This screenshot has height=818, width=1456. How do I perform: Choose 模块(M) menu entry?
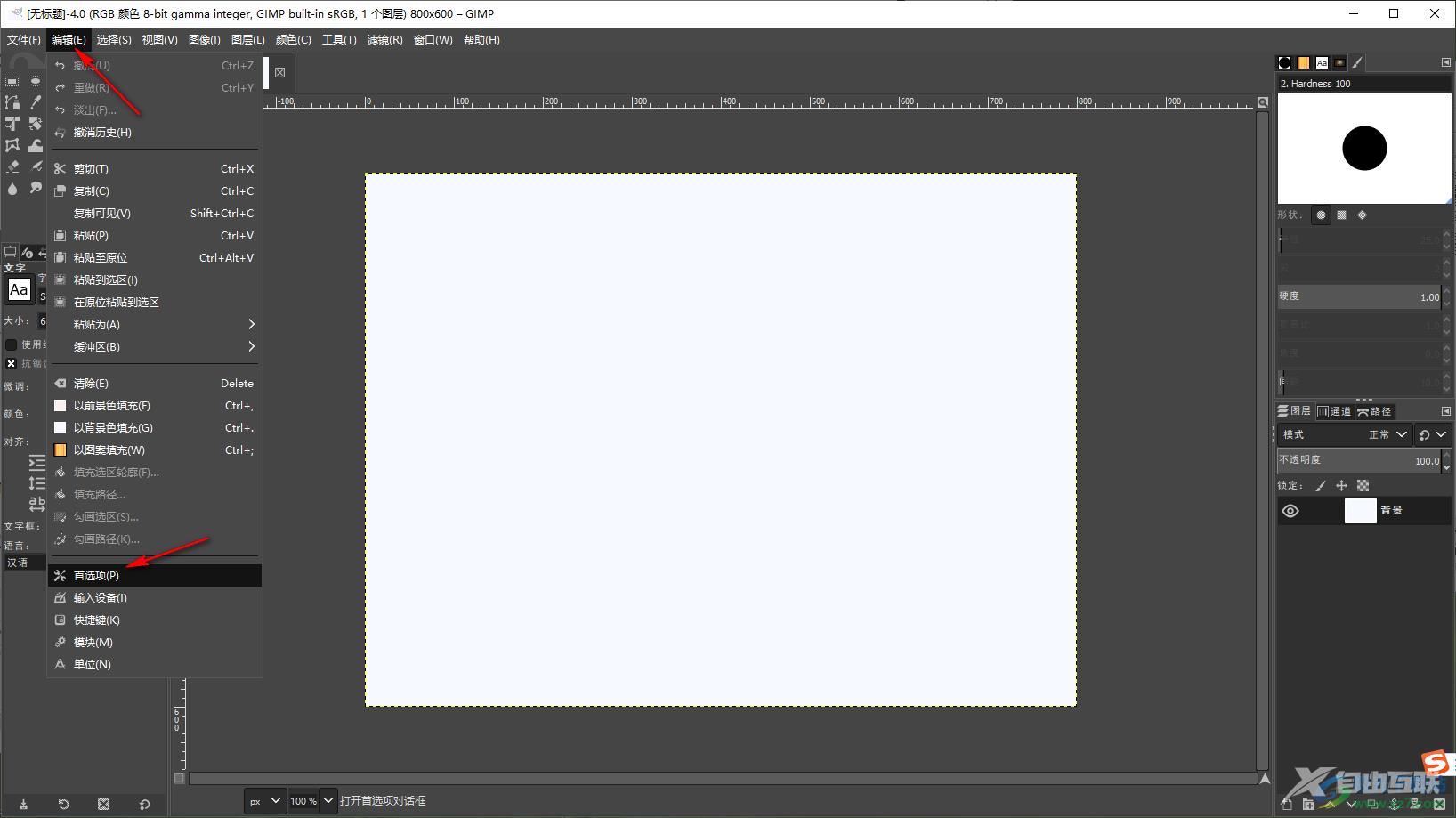point(155,642)
